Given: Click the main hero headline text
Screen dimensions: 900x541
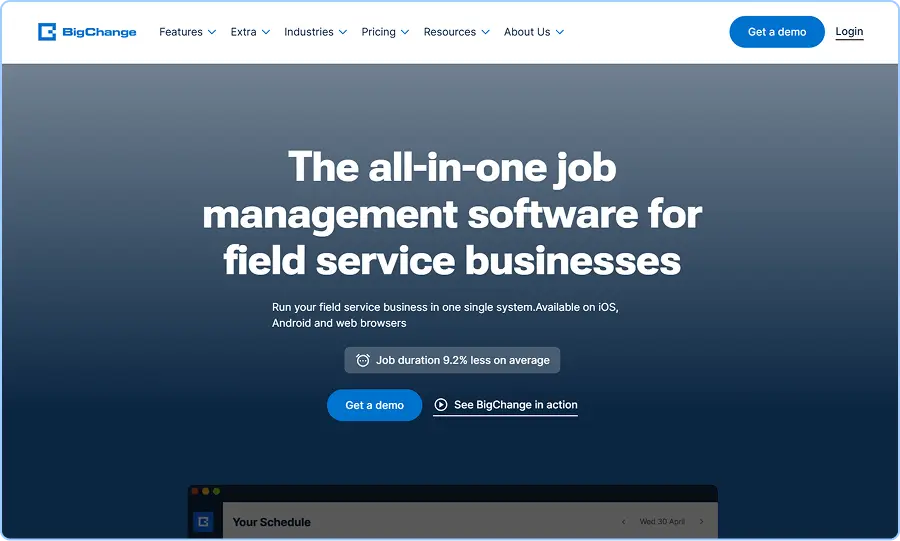Looking at the screenshot, I should (x=452, y=214).
